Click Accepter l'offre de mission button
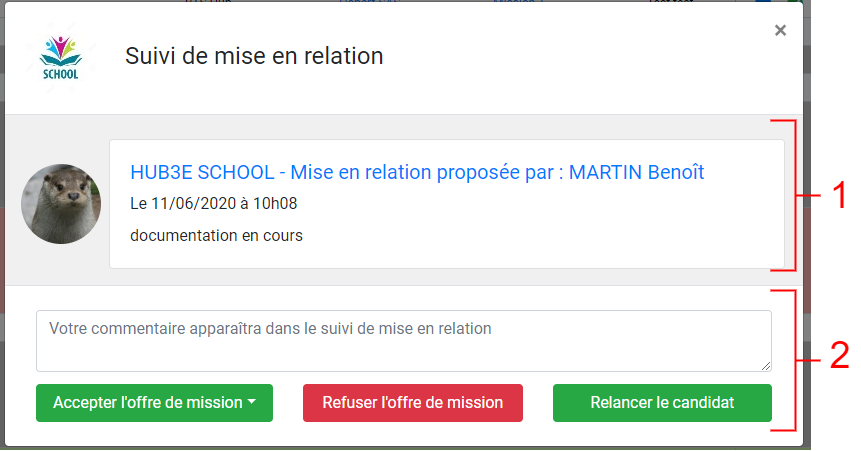The height and width of the screenshot is (451, 861). pyautogui.click(x=154, y=403)
